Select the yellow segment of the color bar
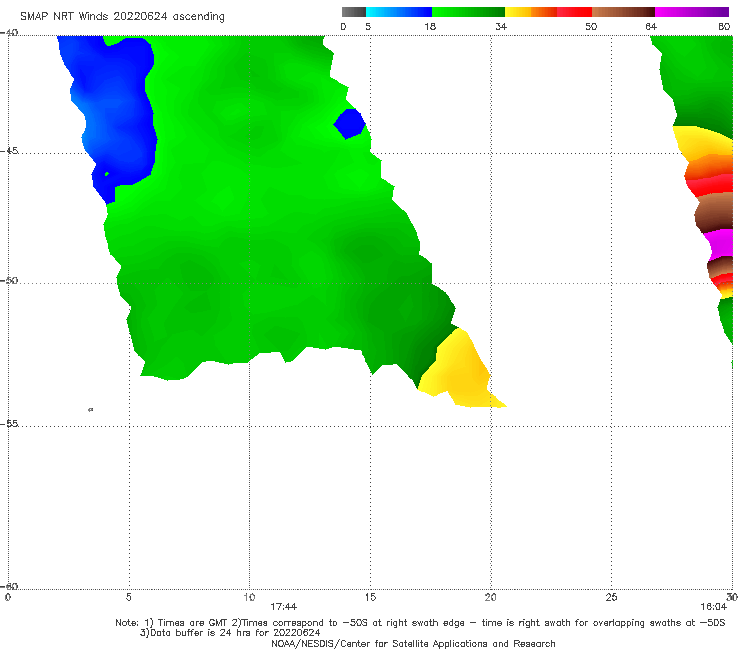 [x=518, y=12]
